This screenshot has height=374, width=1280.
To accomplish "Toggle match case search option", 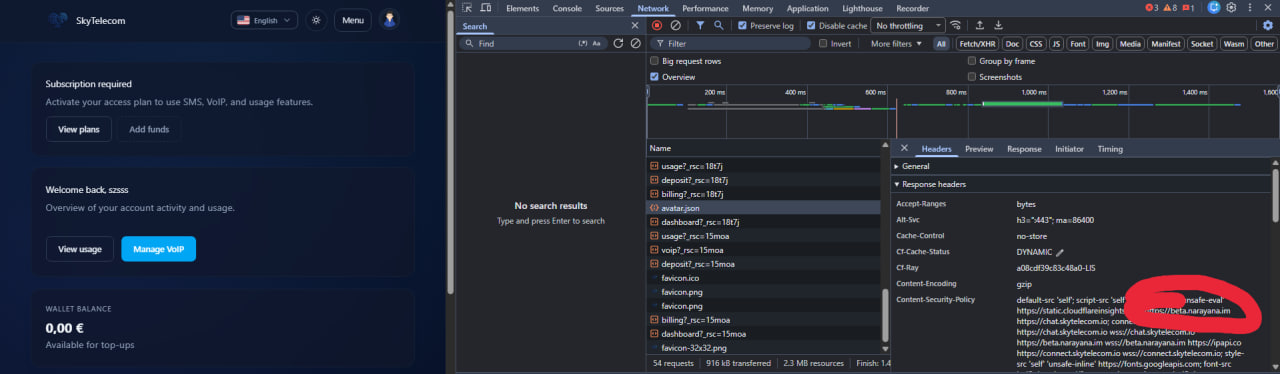I will 597,43.
